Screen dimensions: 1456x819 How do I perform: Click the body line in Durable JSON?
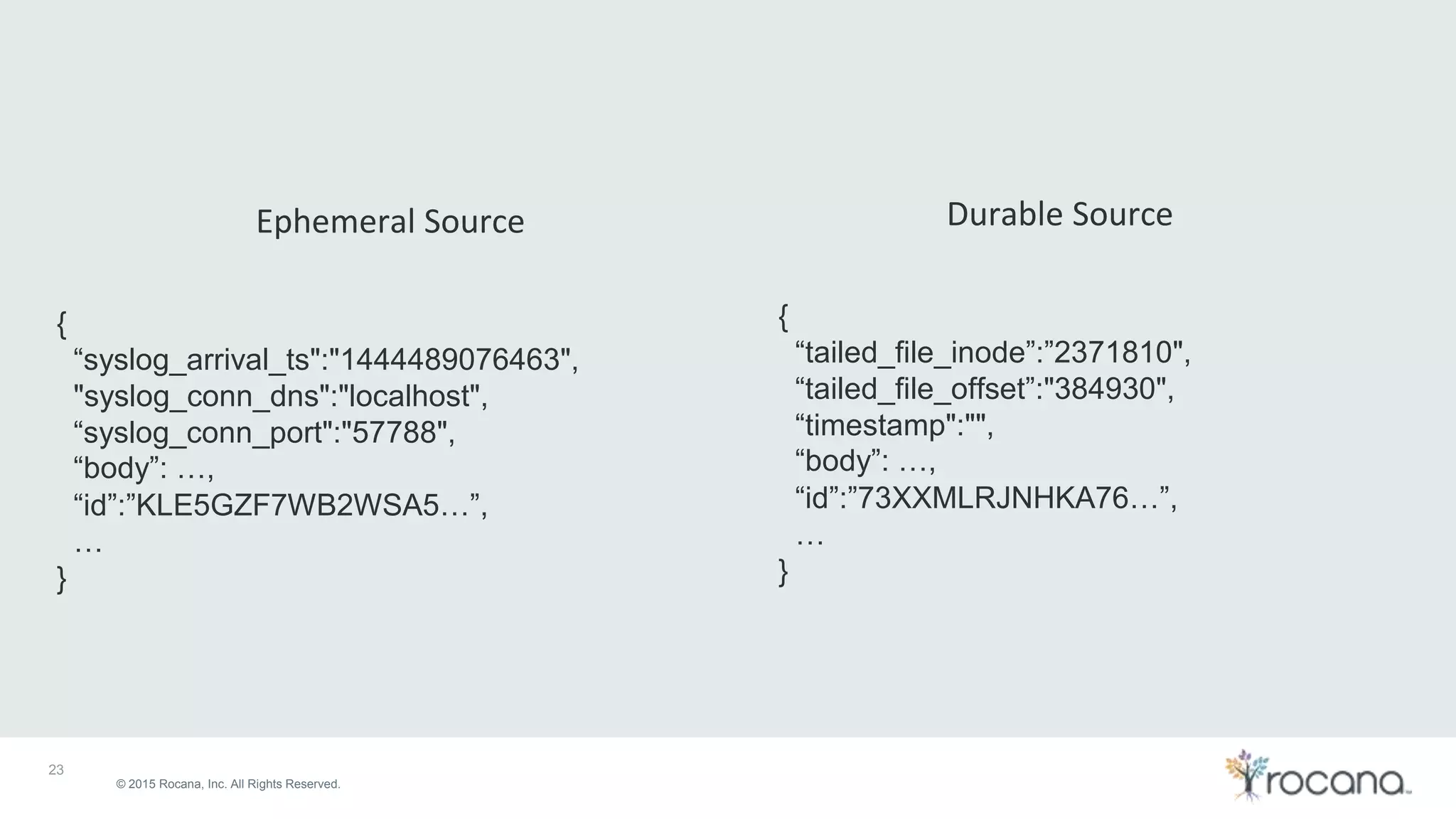point(865,461)
